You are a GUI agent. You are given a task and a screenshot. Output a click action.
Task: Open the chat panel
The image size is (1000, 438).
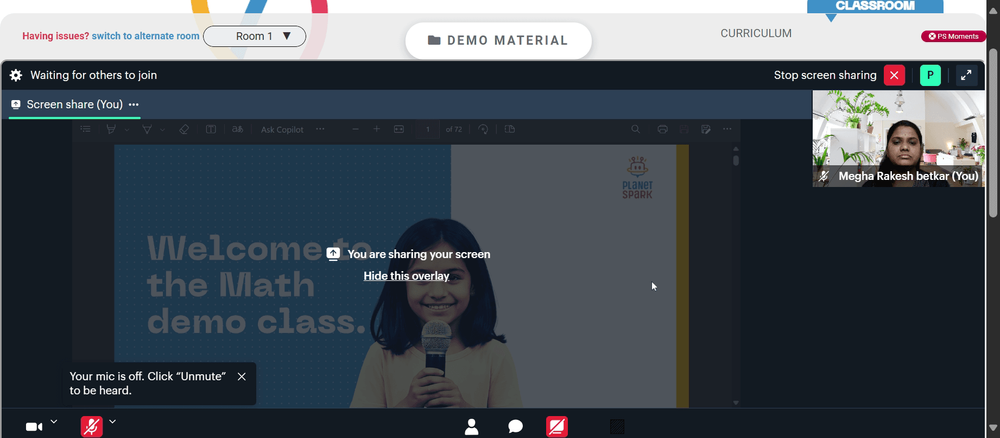tap(515, 427)
